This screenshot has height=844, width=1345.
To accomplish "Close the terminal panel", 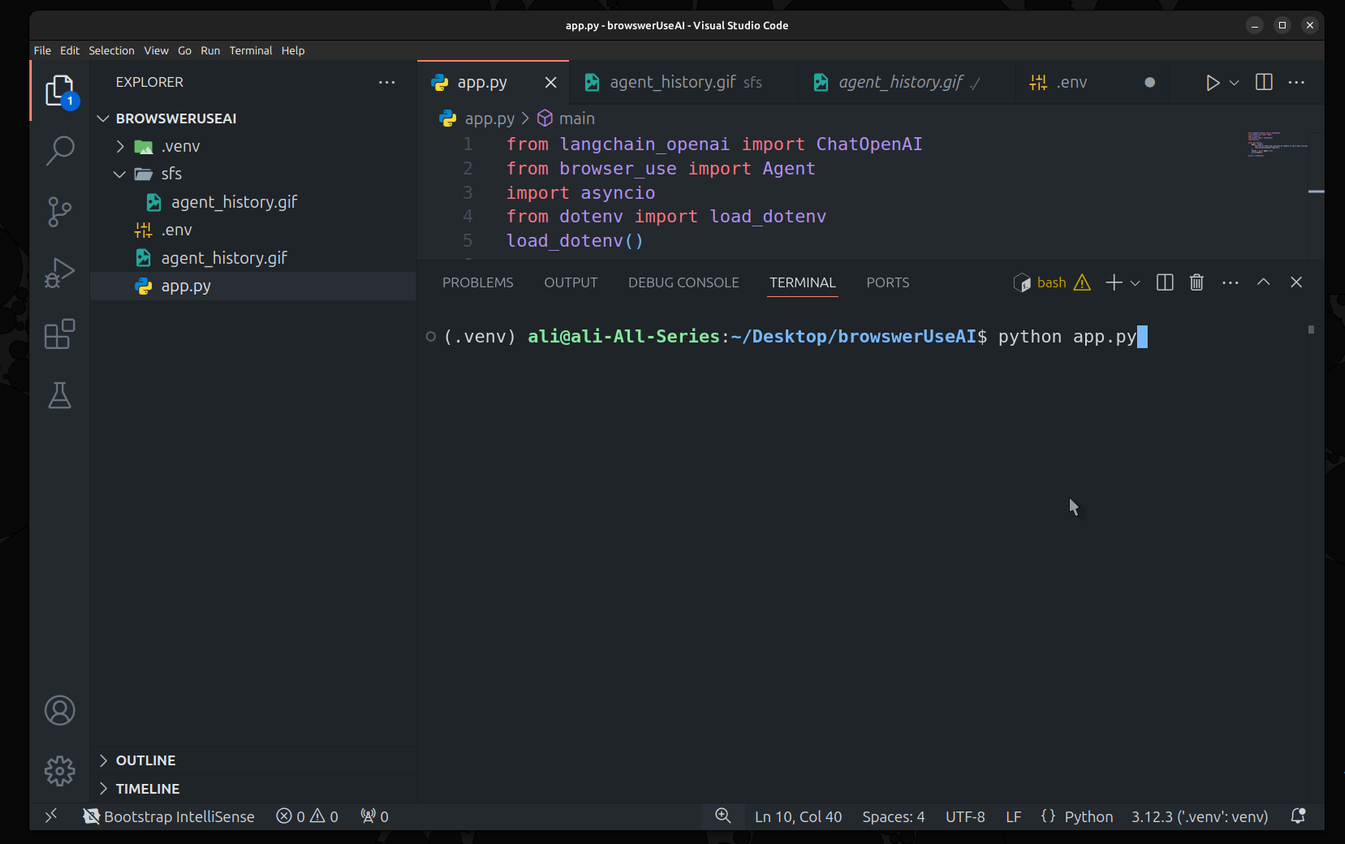I will point(1296,283).
